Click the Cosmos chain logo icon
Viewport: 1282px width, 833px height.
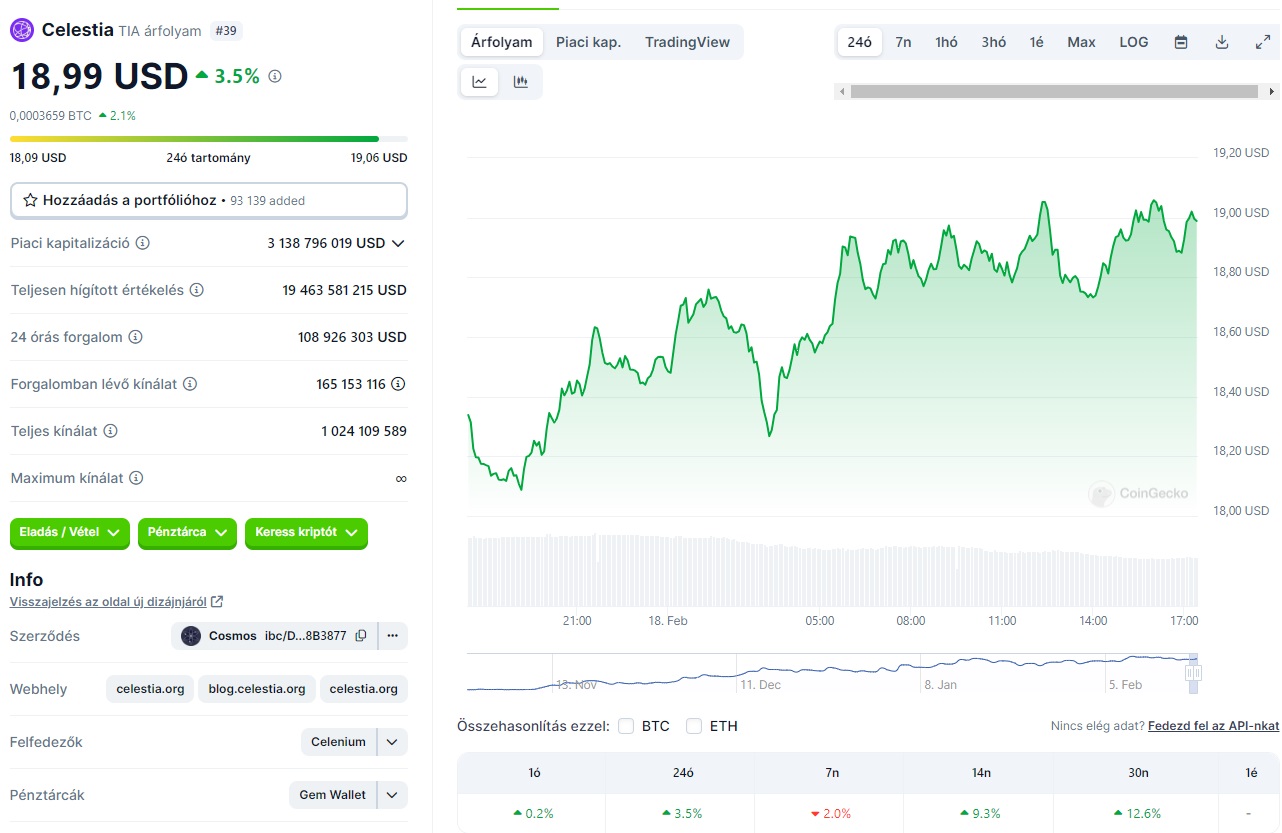pyautogui.click(x=190, y=636)
